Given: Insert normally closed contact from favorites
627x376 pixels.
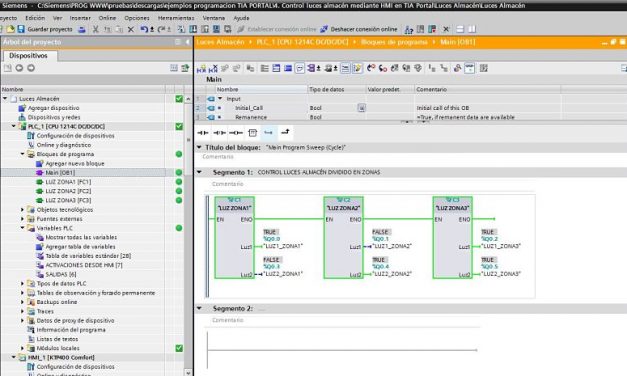Looking at the screenshot, I should point(220,132).
